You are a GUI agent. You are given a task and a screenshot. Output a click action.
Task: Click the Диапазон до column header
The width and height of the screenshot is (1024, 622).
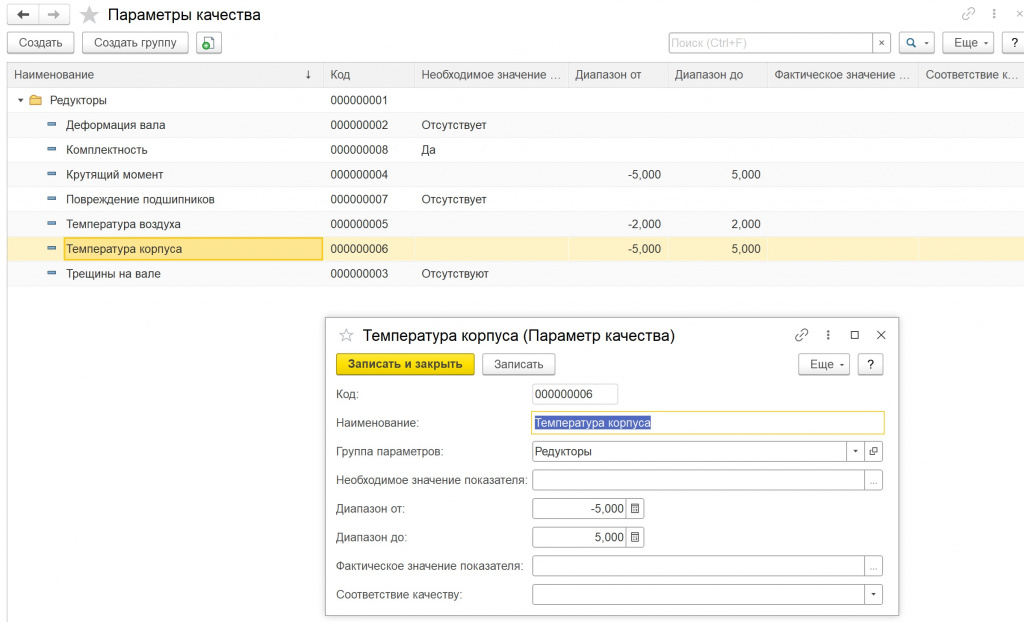click(718, 75)
